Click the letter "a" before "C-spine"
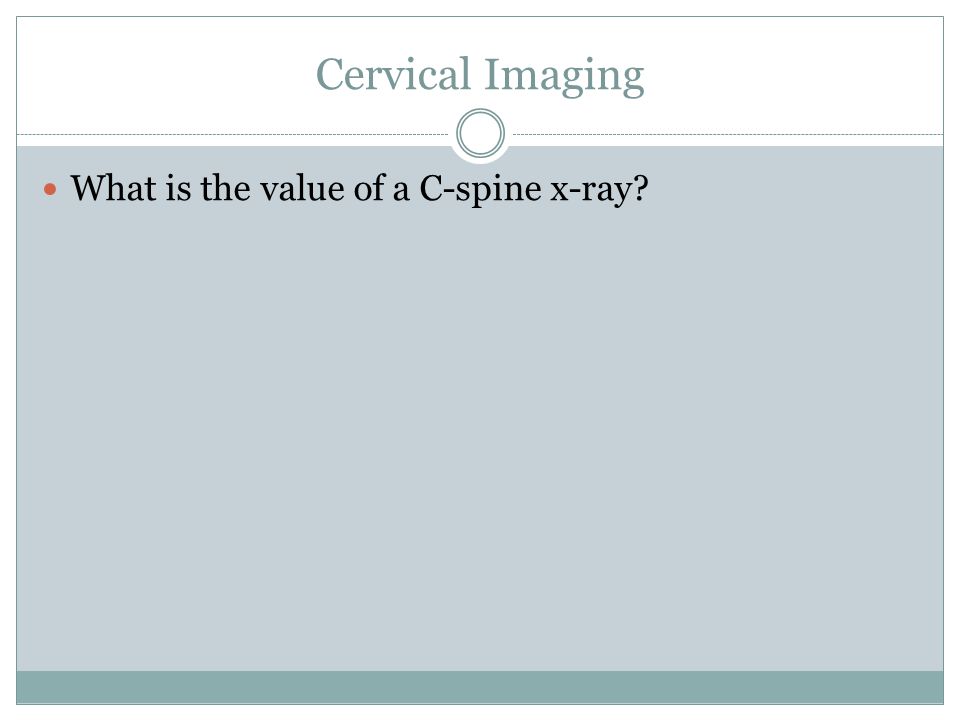960x720 pixels. point(401,190)
